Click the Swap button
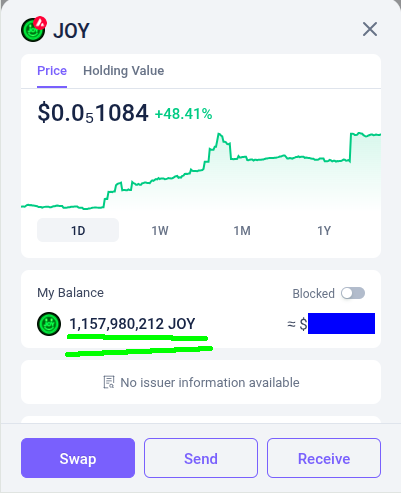 point(78,458)
